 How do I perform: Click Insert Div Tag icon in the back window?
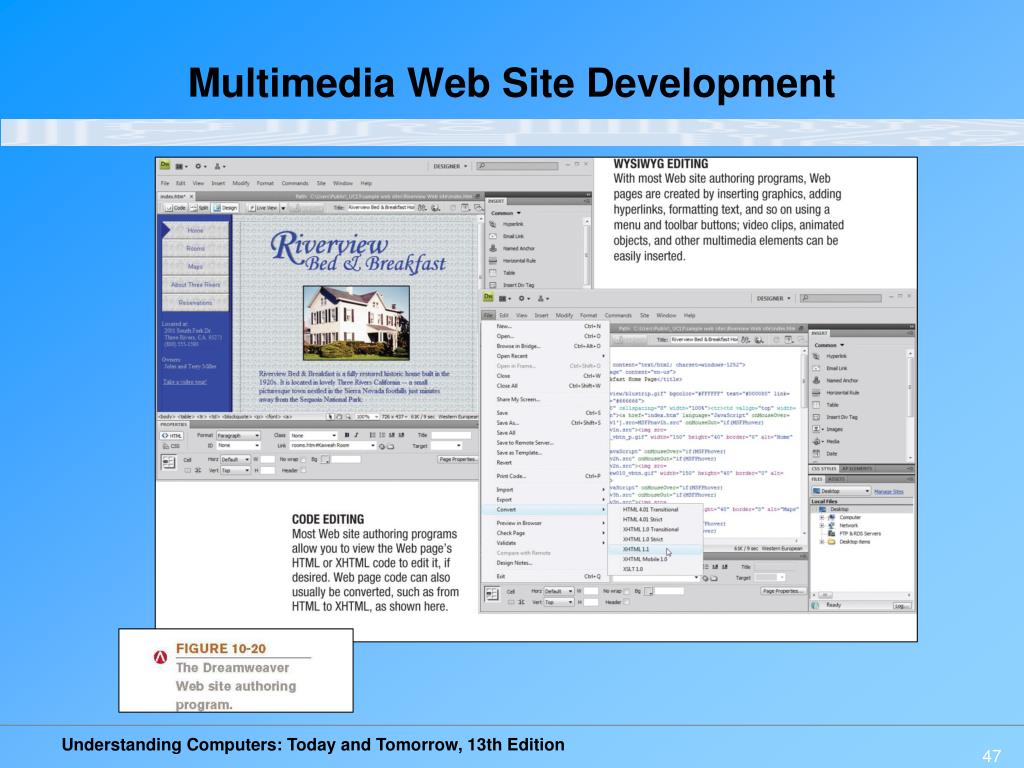pos(493,285)
